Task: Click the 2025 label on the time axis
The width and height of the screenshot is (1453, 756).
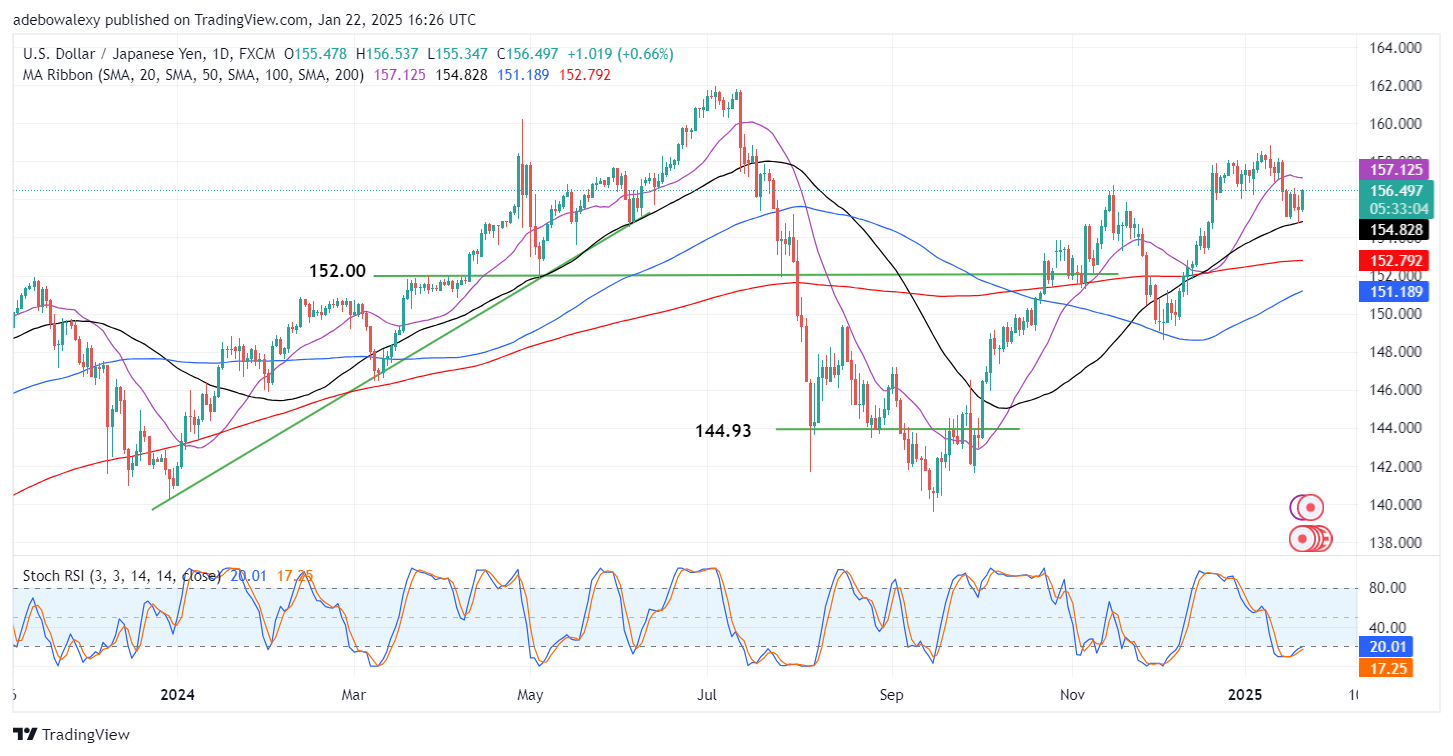Action: [x=1245, y=694]
